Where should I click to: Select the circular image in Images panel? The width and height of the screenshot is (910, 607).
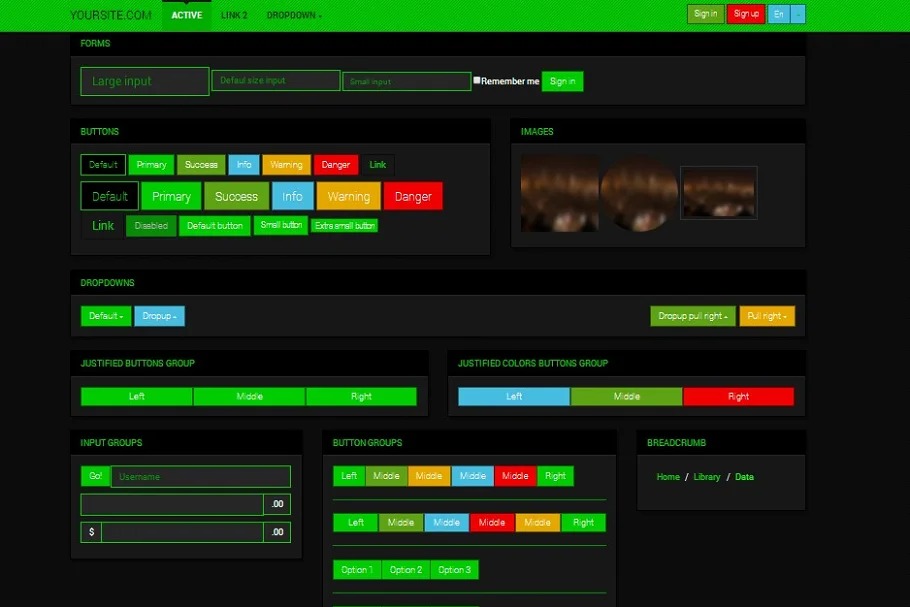point(639,193)
